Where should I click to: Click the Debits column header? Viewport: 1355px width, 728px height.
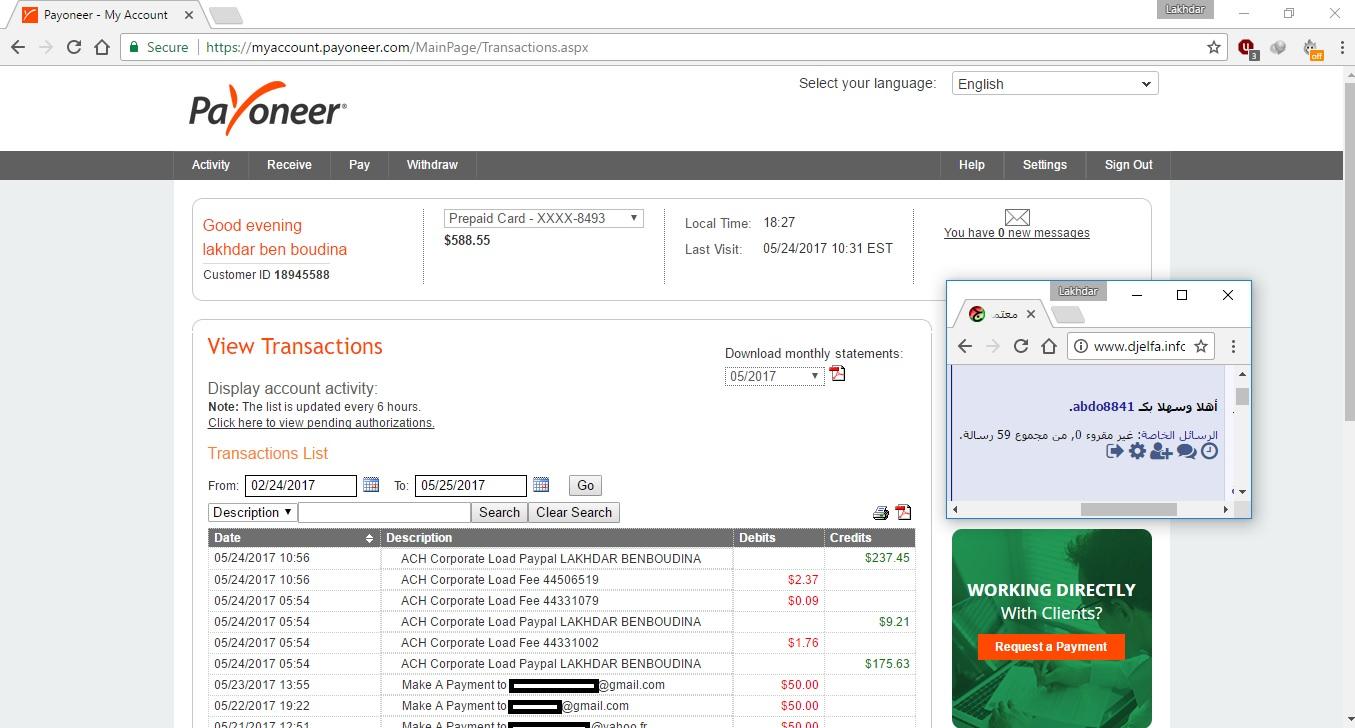click(777, 538)
